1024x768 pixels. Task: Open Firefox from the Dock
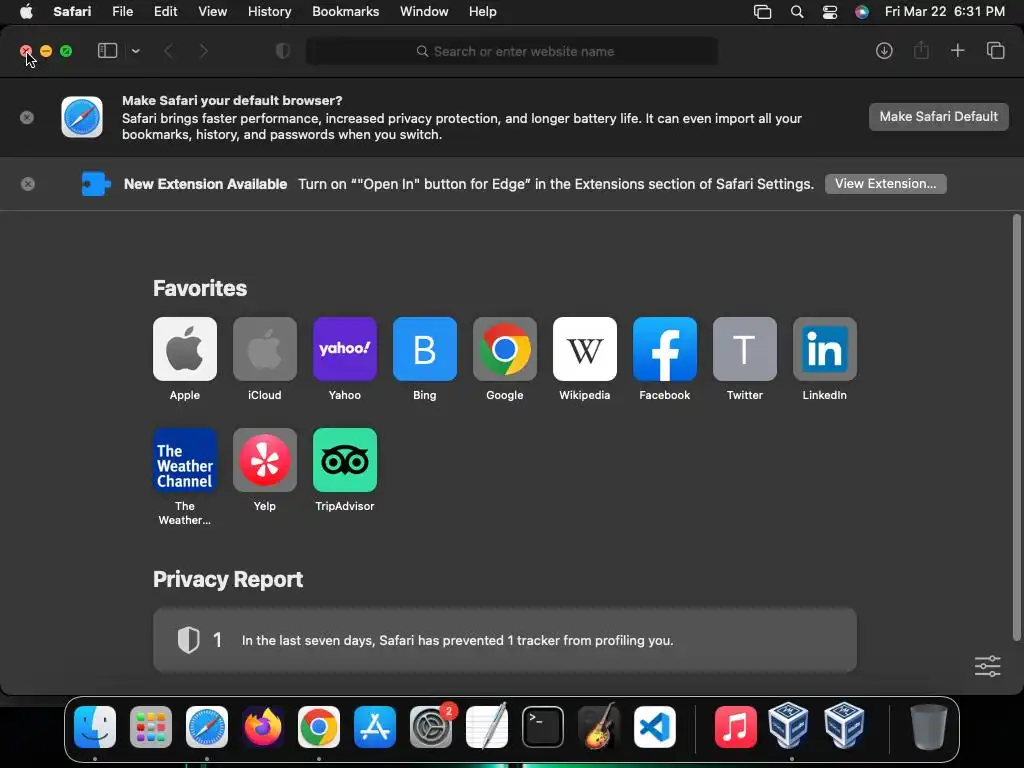(263, 727)
